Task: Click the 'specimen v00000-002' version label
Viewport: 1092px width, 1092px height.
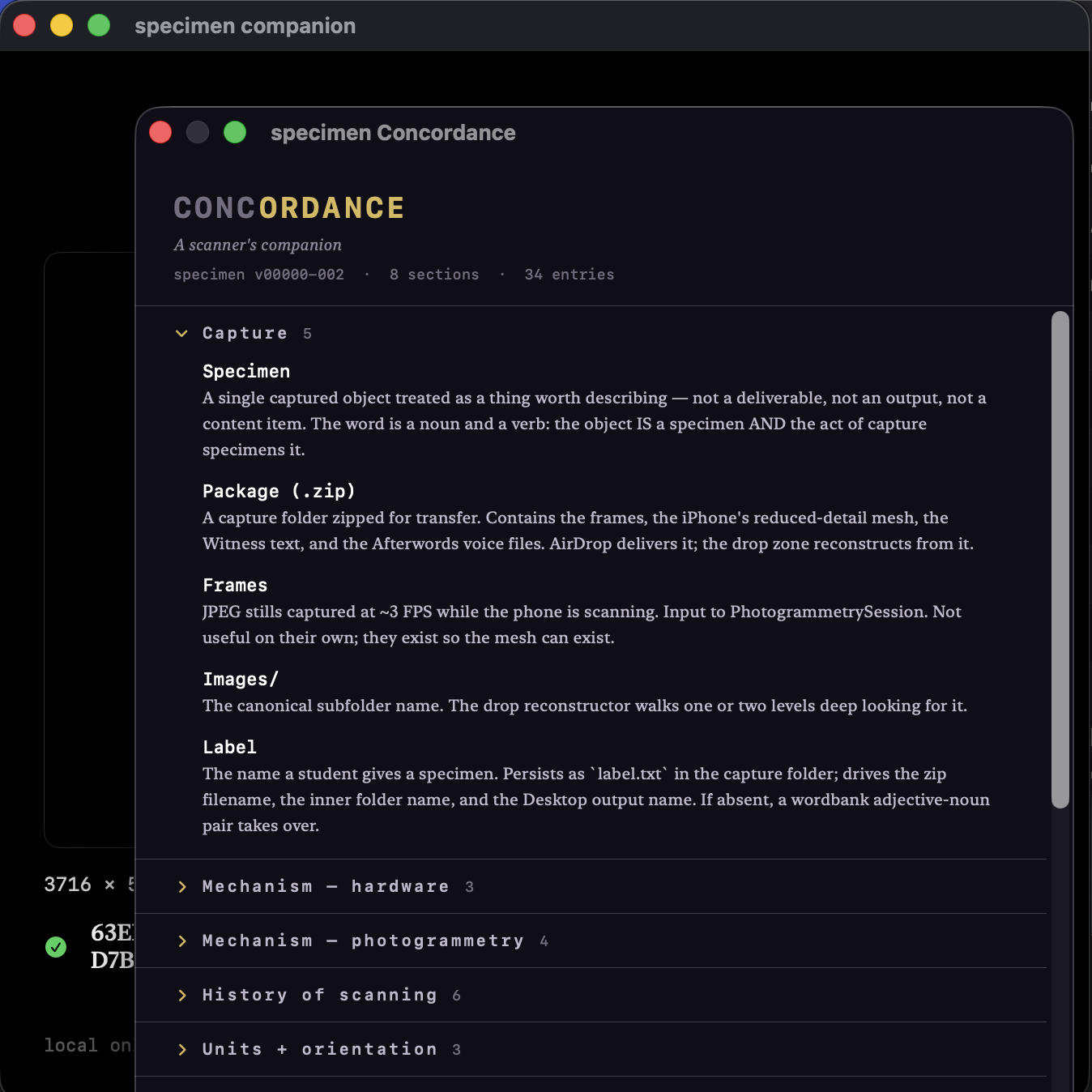Action: point(258,275)
